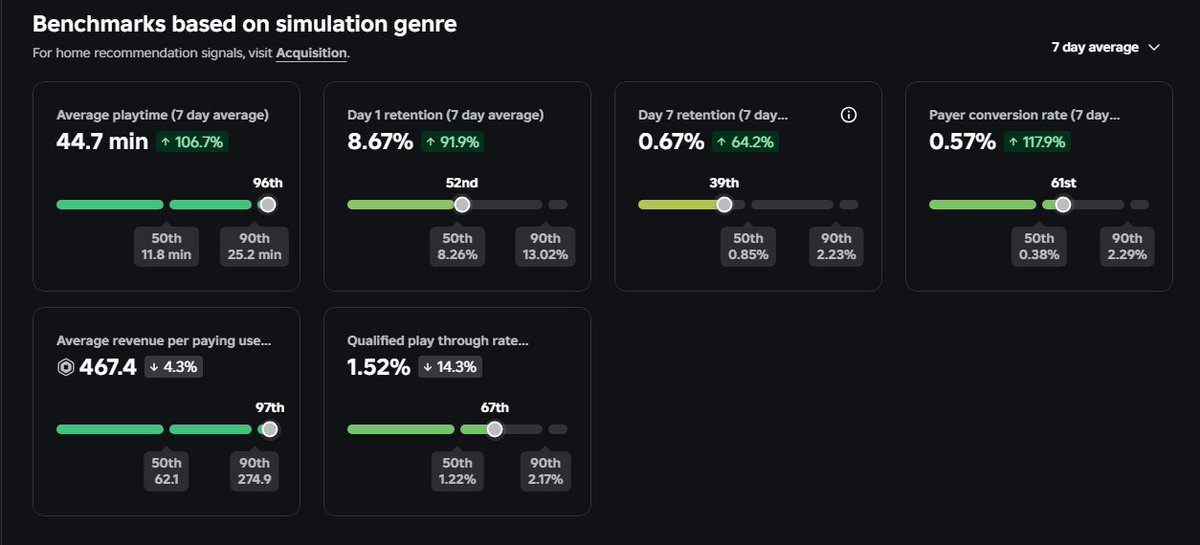Click the 90th 13.02% benchmark label
Screen dimensions: 1200x545
pos(545,247)
